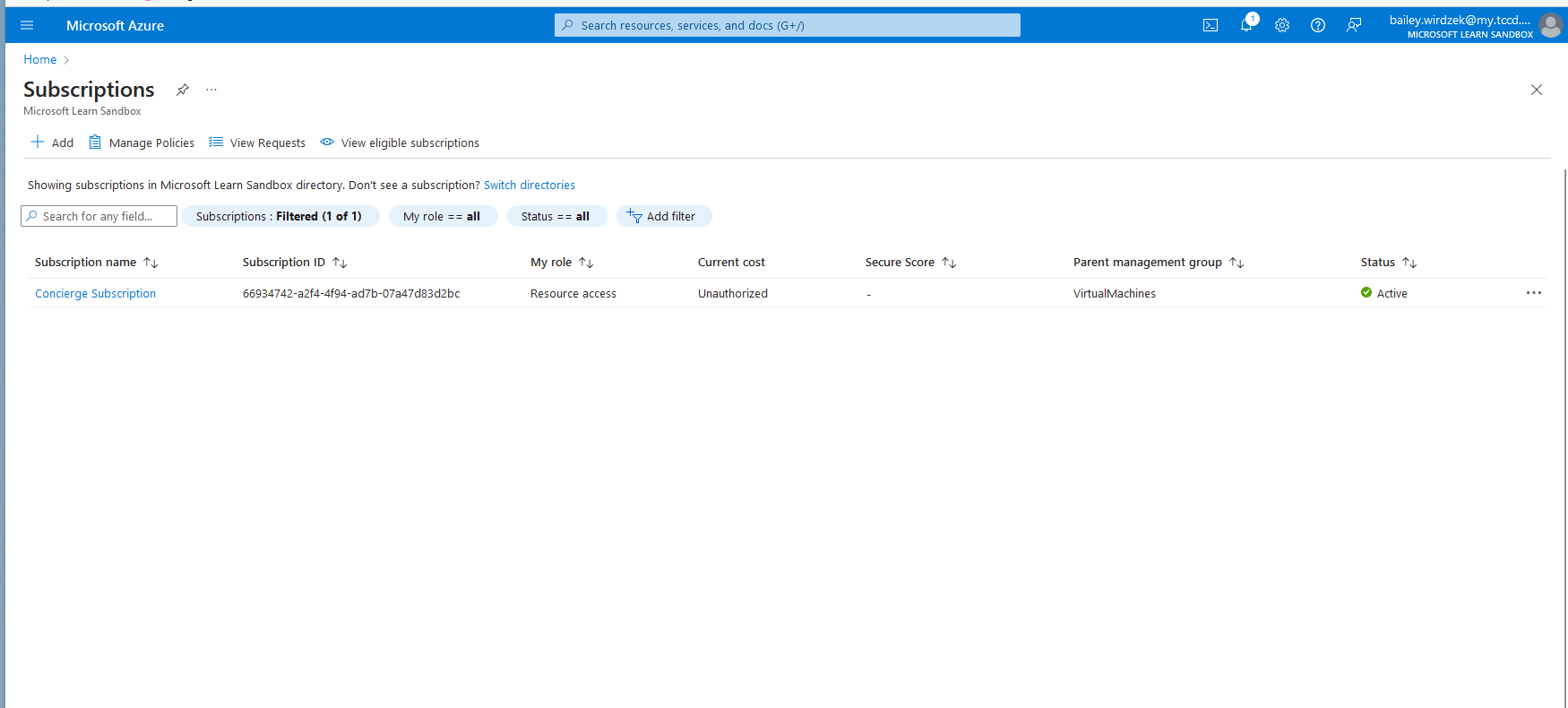Click View eligible subscriptions

pos(400,142)
